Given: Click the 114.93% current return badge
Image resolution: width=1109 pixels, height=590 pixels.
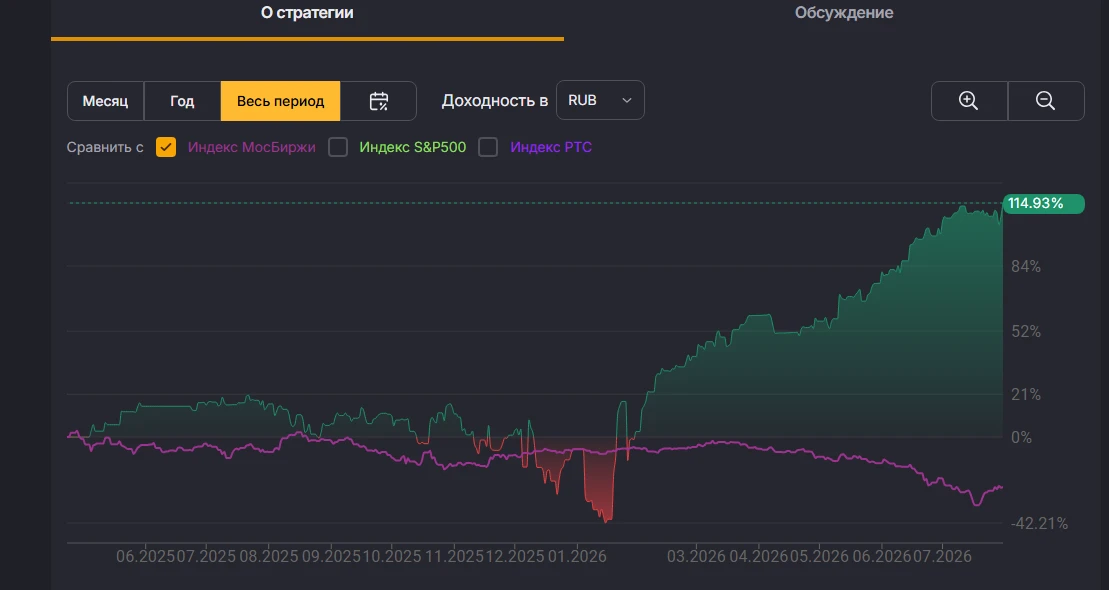Looking at the screenshot, I should pyautogui.click(x=1043, y=204).
